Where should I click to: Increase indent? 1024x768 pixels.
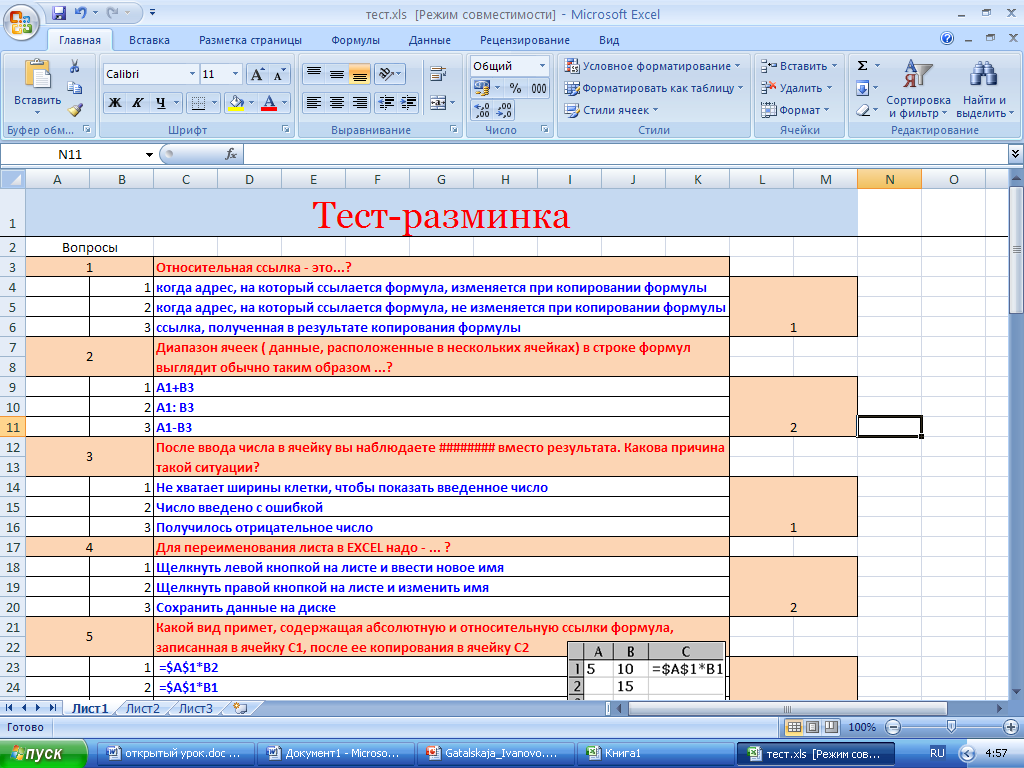click(x=409, y=103)
